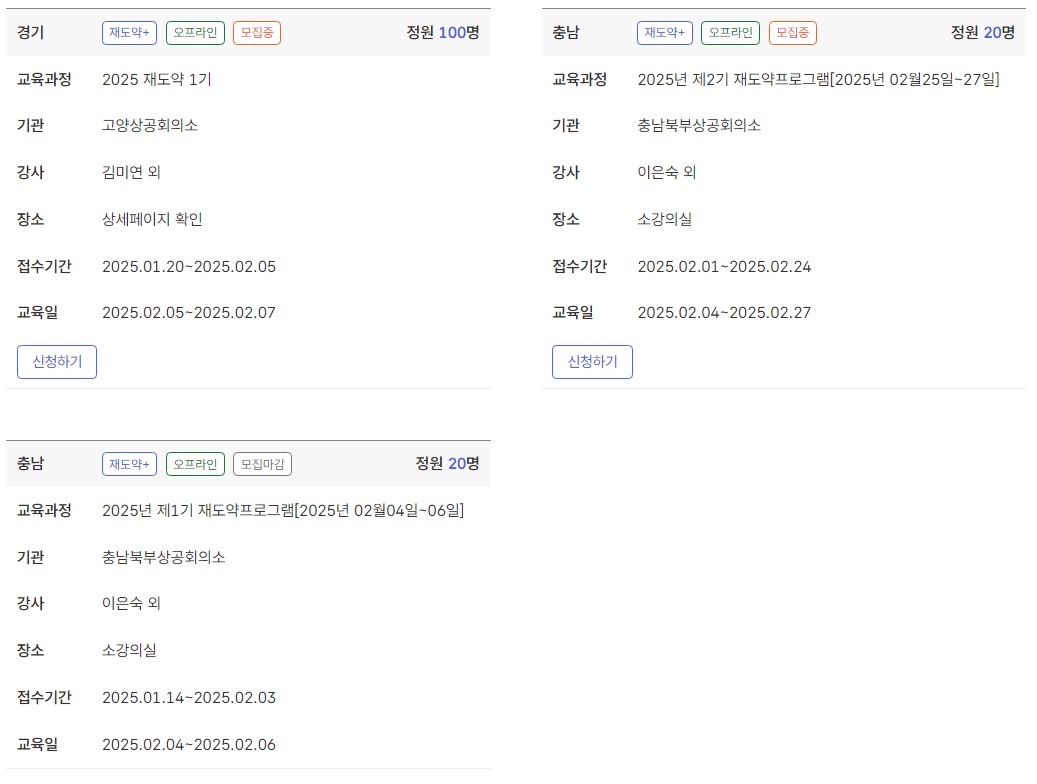The image size is (1037, 784).
Task: Select the 재도약+ badge on the 제1기 충남 card
Action: pyautogui.click(x=129, y=463)
